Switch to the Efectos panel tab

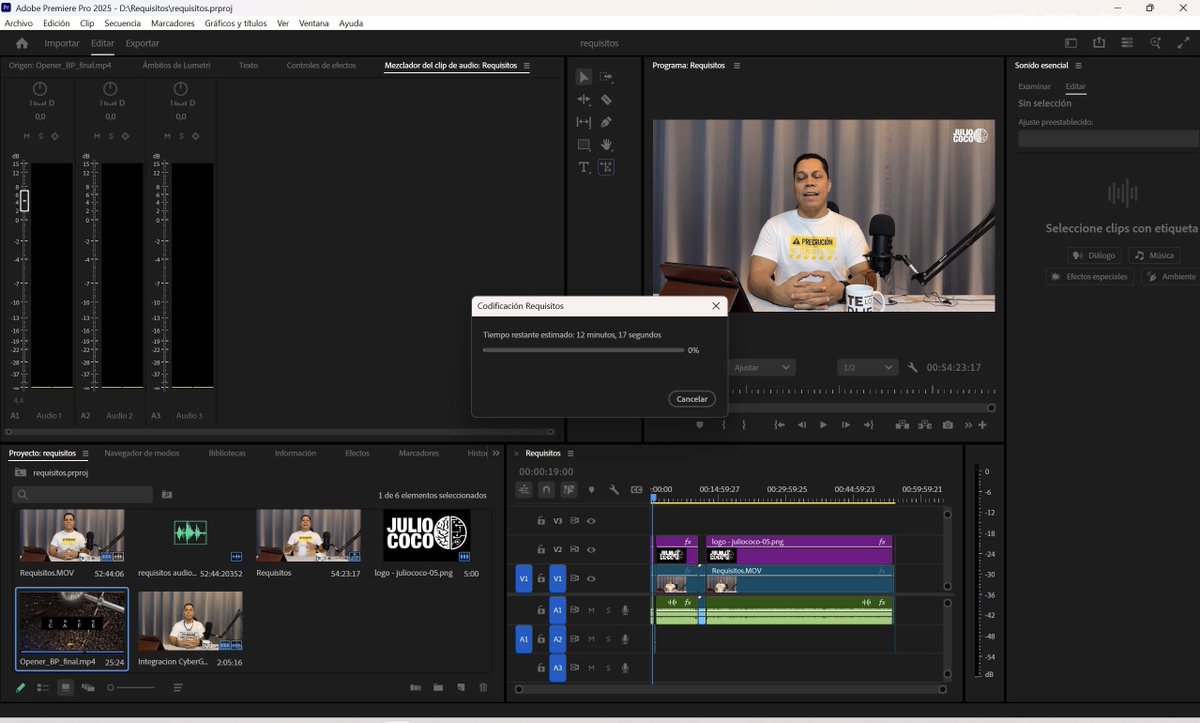pos(357,453)
